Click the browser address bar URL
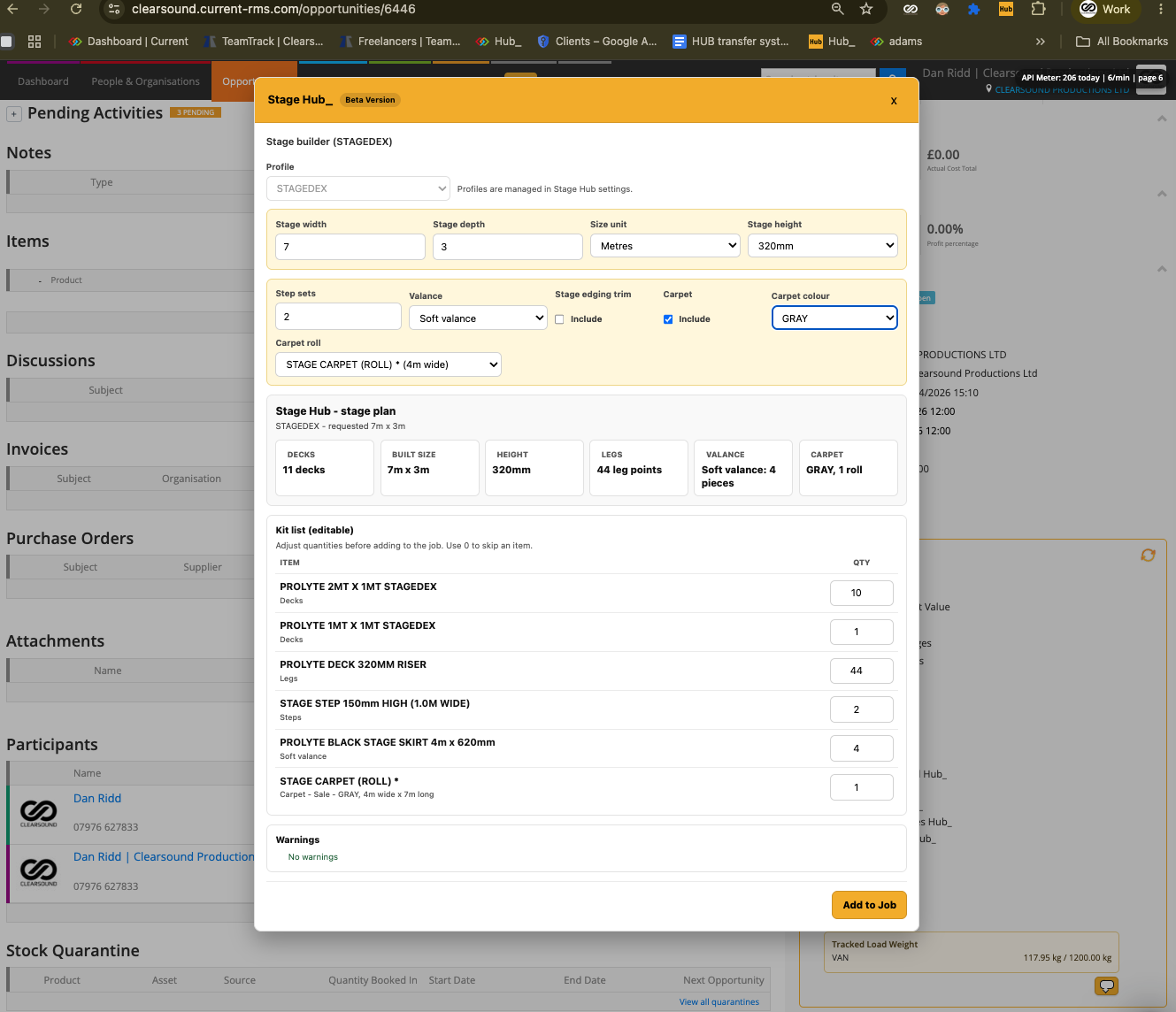This screenshot has width=1176, height=1012. click(273, 10)
